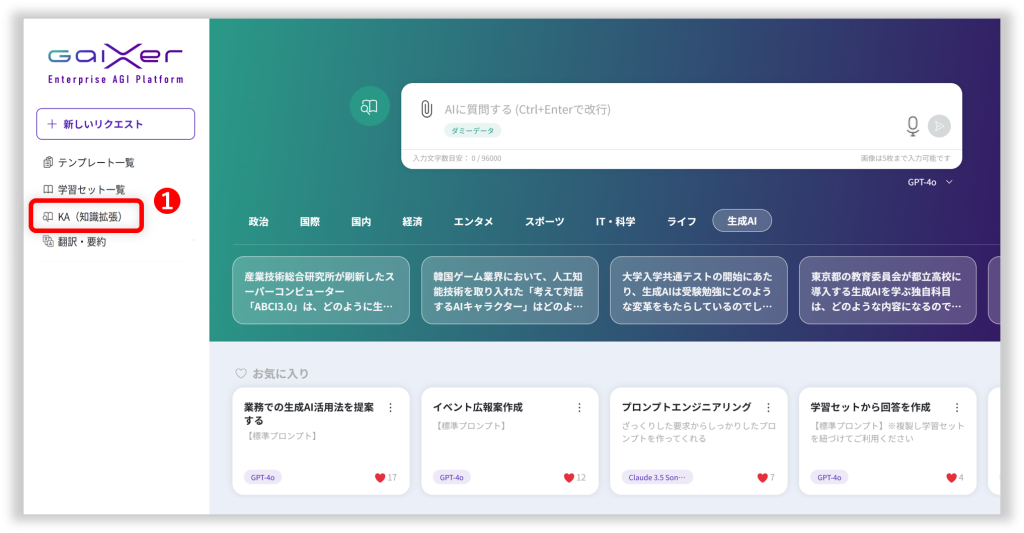Click the ダミーデータ tag chip
This screenshot has height=533, width=1024.
(x=472, y=130)
